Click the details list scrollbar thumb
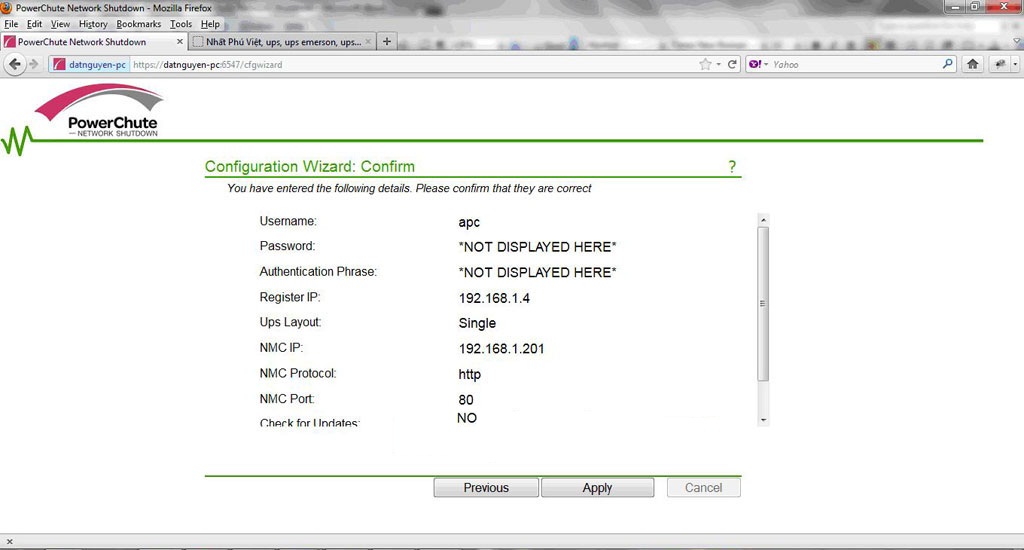 pos(763,304)
